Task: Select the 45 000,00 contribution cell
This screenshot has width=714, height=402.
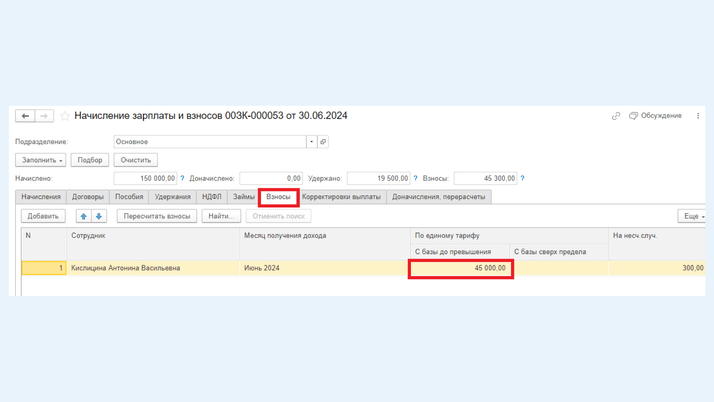Action: pos(461,269)
